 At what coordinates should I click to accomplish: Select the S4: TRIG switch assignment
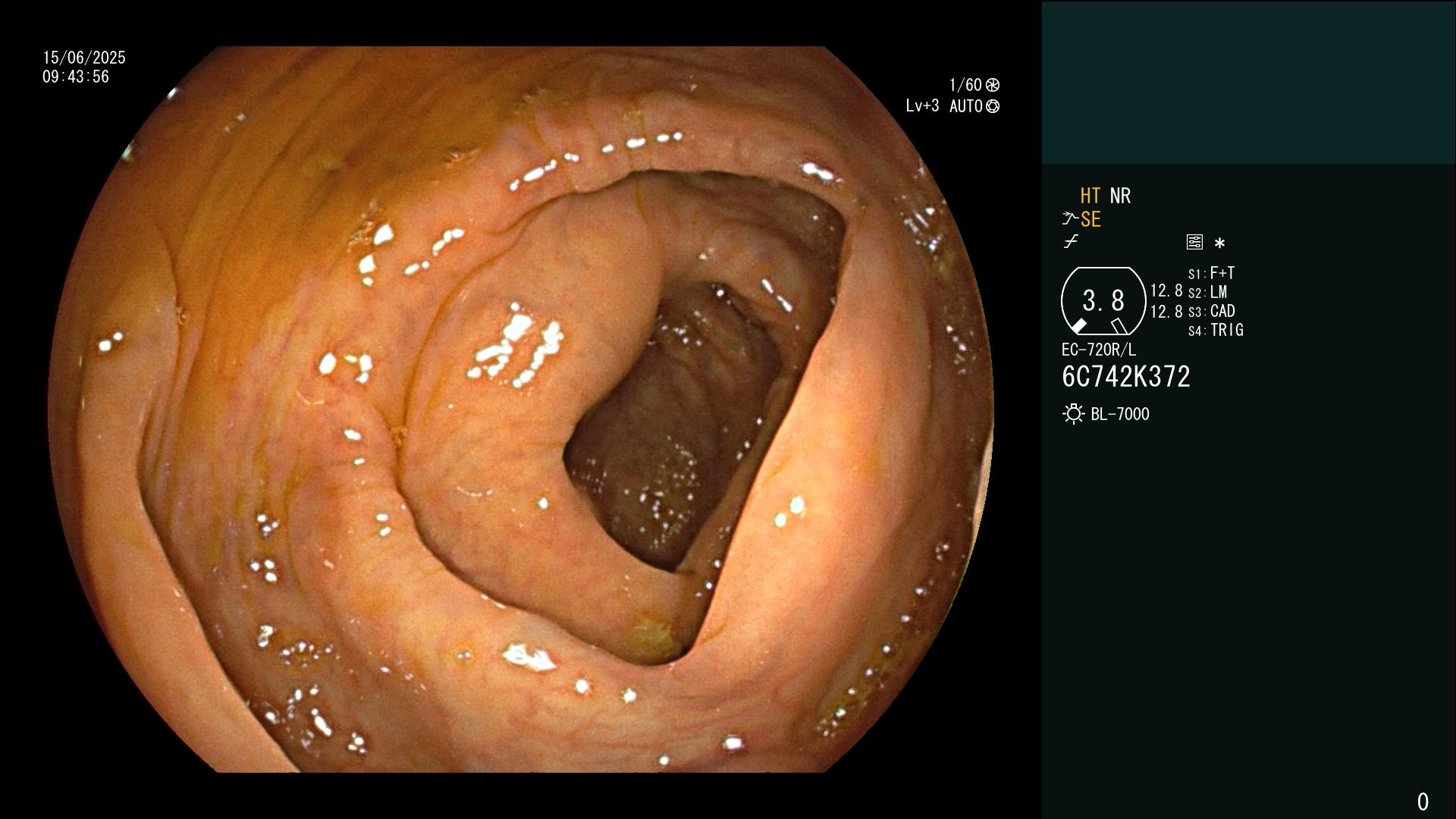click(x=1216, y=330)
